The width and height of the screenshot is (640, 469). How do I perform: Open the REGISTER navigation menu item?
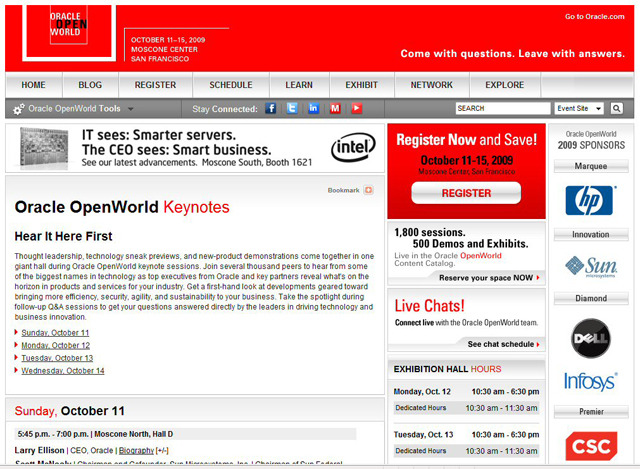point(156,85)
